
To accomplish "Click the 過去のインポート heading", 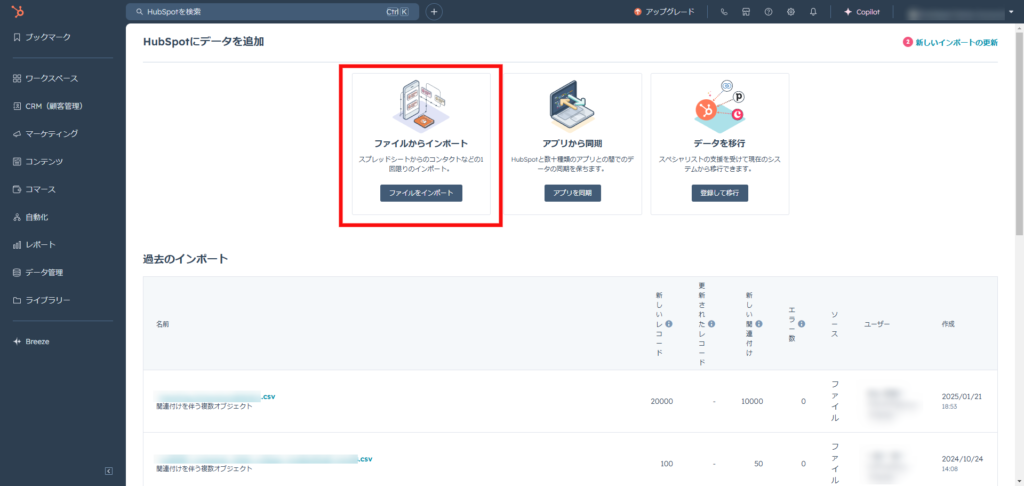I will (x=185, y=259).
